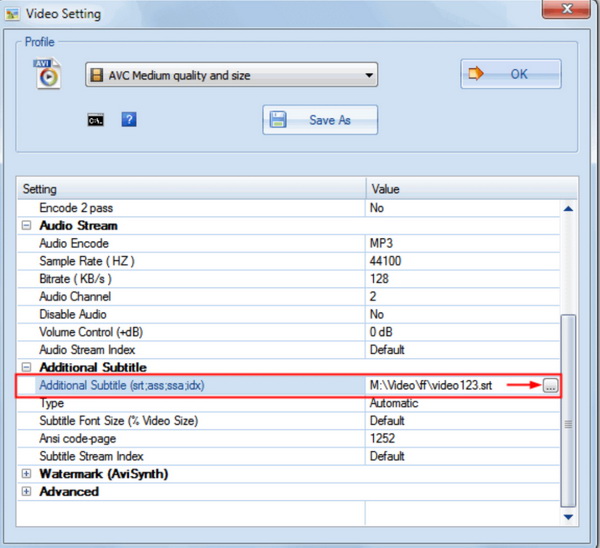600x548 pixels.
Task: Click scrollbar down arrow in settings list
Action: 569,516
